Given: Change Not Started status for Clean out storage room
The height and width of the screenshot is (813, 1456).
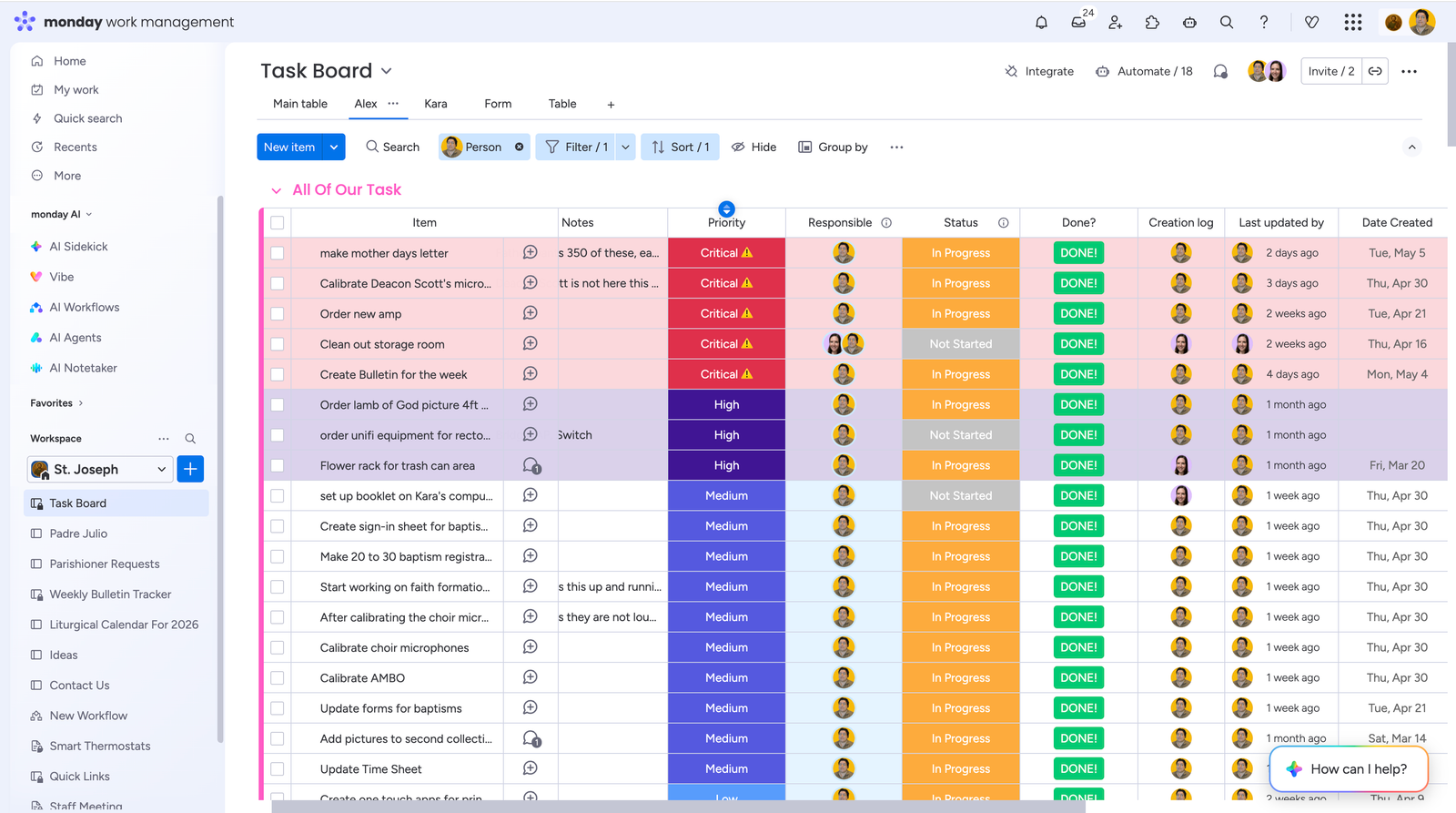Looking at the screenshot, I should (961, 344).
